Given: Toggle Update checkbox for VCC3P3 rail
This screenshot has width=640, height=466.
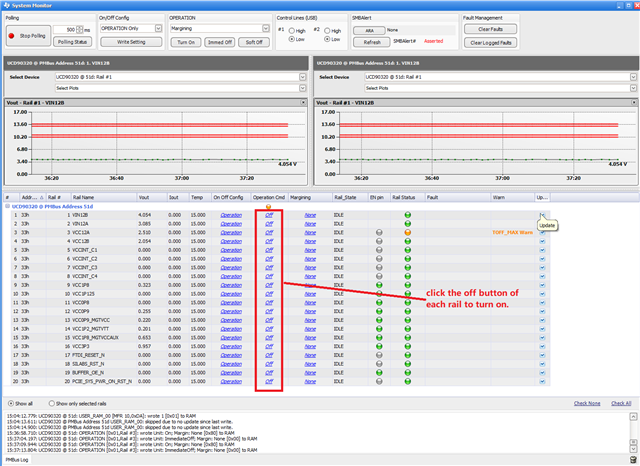Looking at the screenshot, I should tap(542, 346).
